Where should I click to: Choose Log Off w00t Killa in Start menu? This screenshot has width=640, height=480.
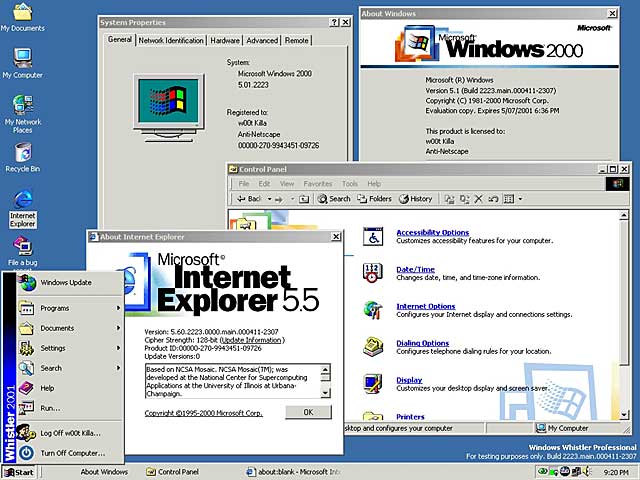coord(70,433)
